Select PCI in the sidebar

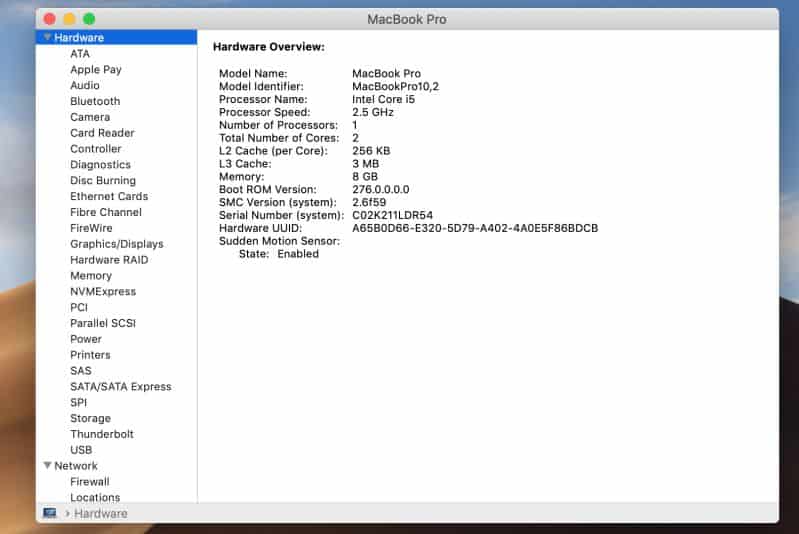(x=79, y=307)
